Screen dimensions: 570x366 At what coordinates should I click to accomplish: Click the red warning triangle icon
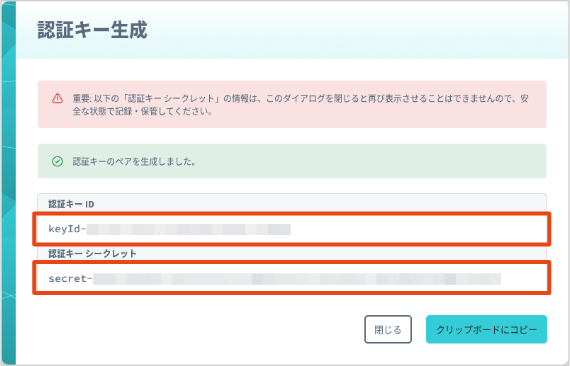click(57, 98)
